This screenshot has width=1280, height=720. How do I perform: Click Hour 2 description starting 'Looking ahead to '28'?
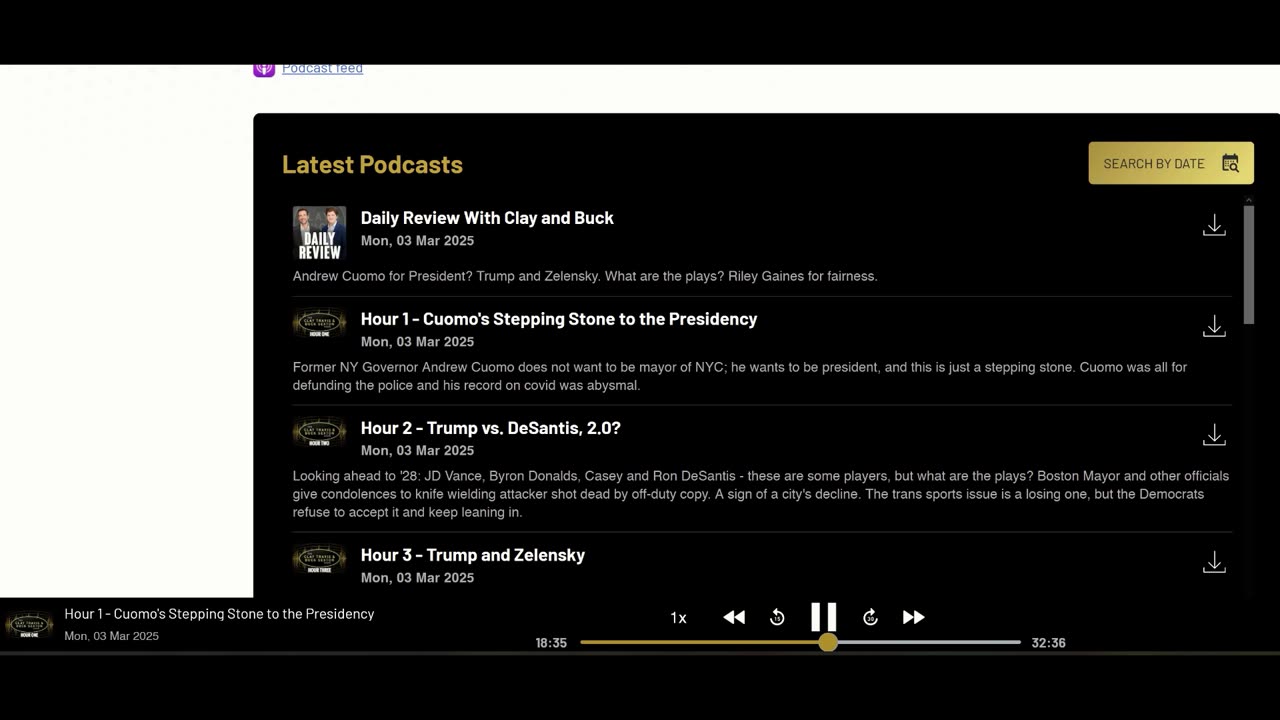click(761, 494)
